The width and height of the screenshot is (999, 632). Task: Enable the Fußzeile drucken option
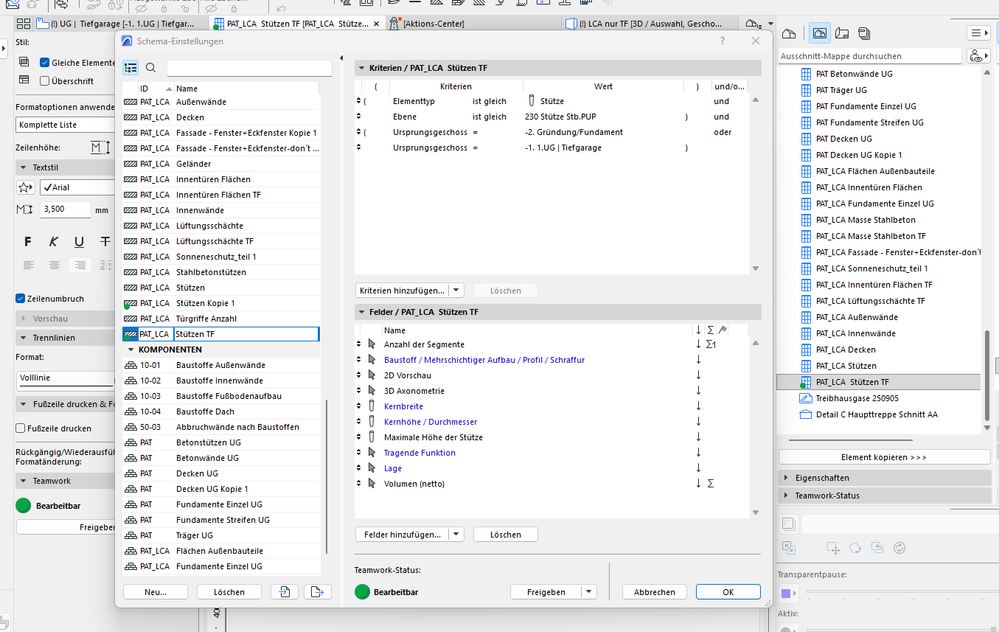tap(20, 428)
